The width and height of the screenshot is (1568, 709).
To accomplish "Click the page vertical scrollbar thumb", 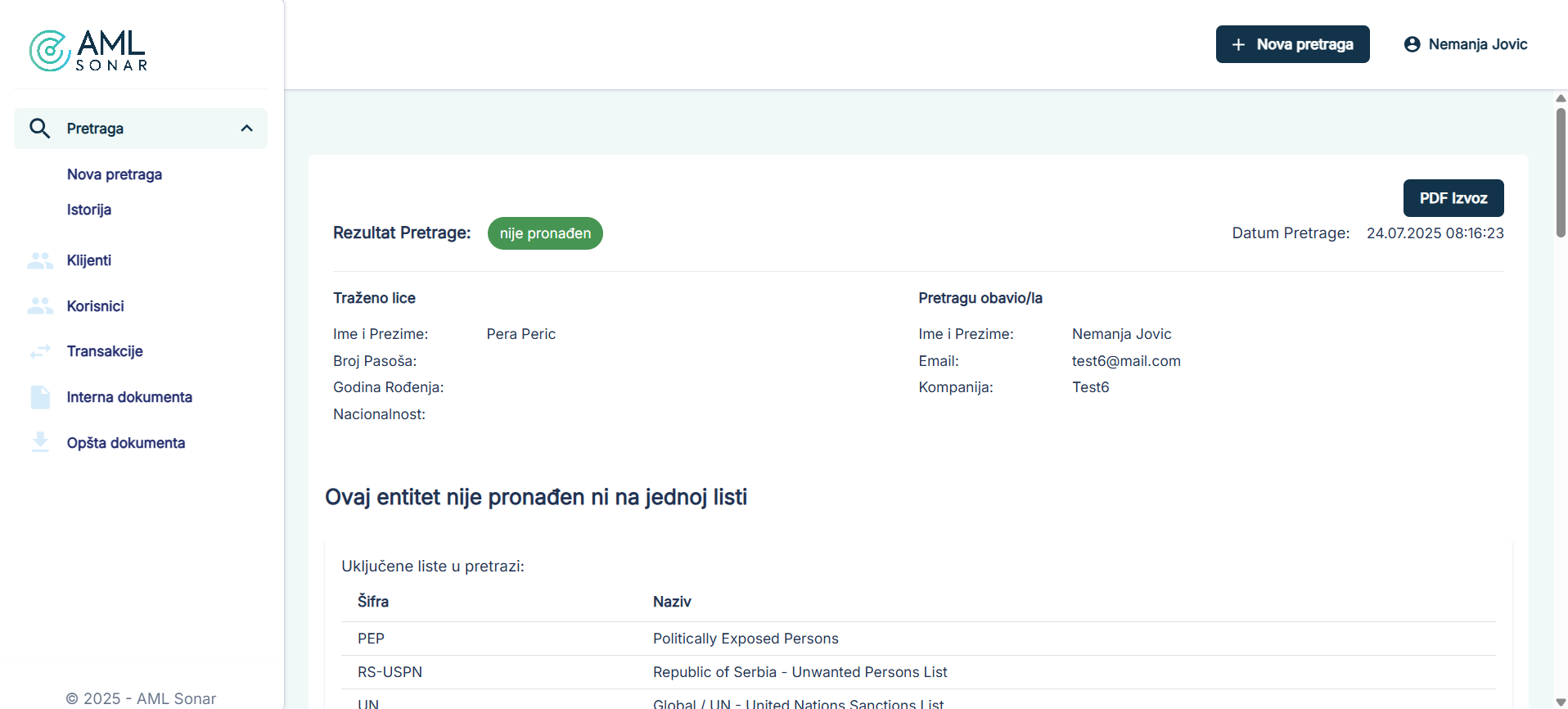I will pyautogui.click(x=1561, y=172).
